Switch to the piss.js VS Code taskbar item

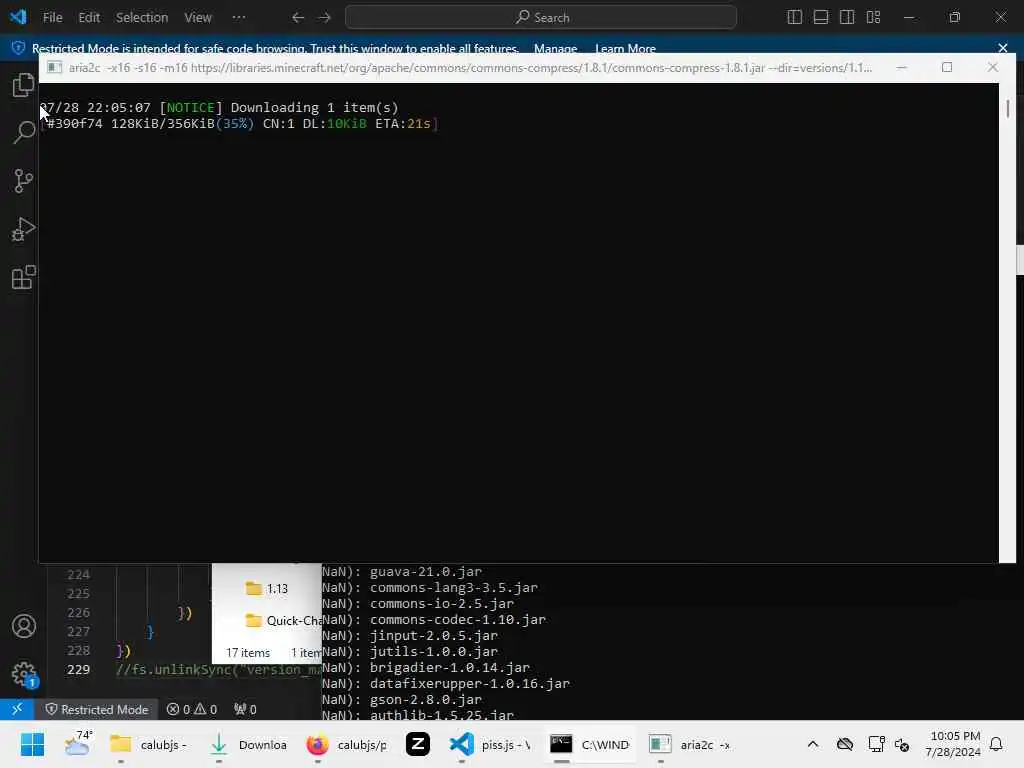(x=491, y=744)
